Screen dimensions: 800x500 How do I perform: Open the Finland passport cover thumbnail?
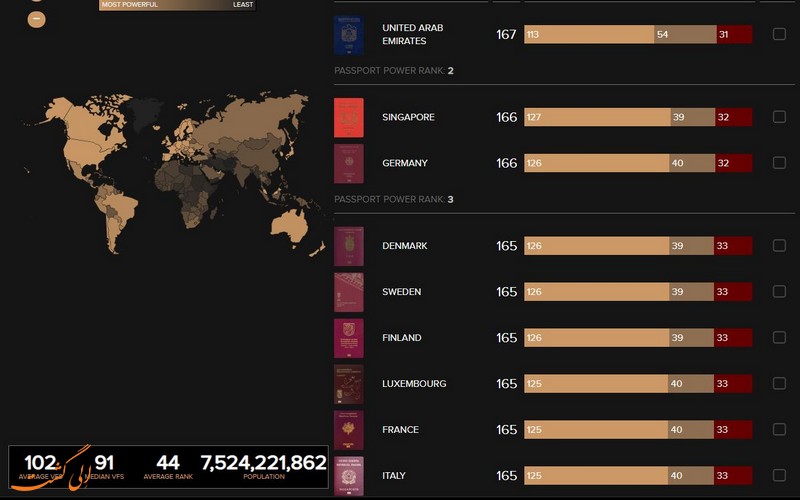point(348,338)
